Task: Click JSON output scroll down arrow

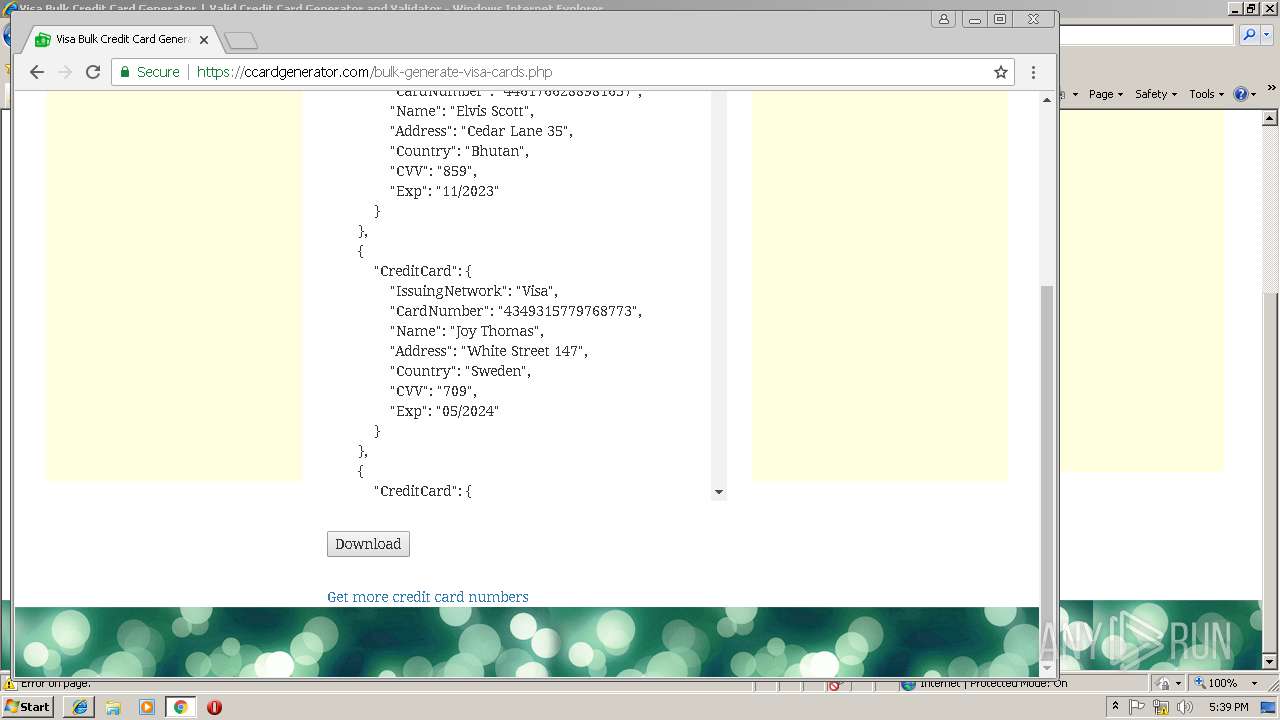Action: 718,492
